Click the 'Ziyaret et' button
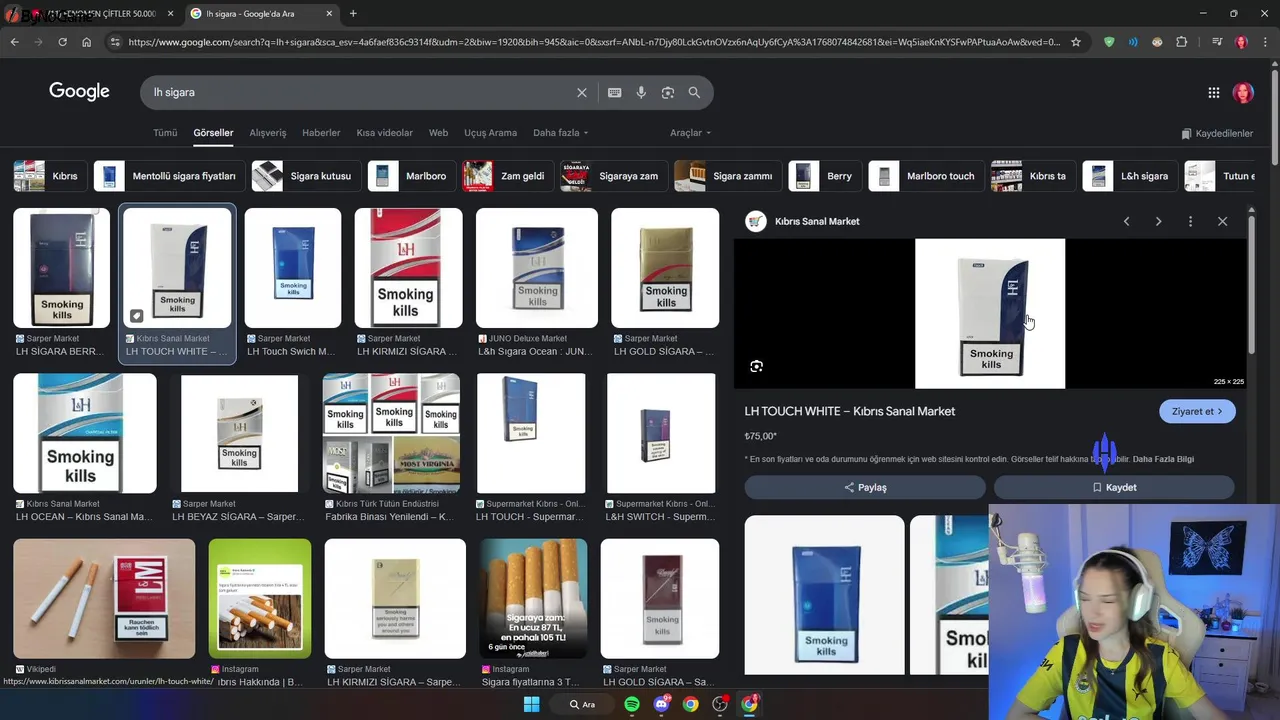This screenshot has height=720, width=1280. [x=1197, y=411]
